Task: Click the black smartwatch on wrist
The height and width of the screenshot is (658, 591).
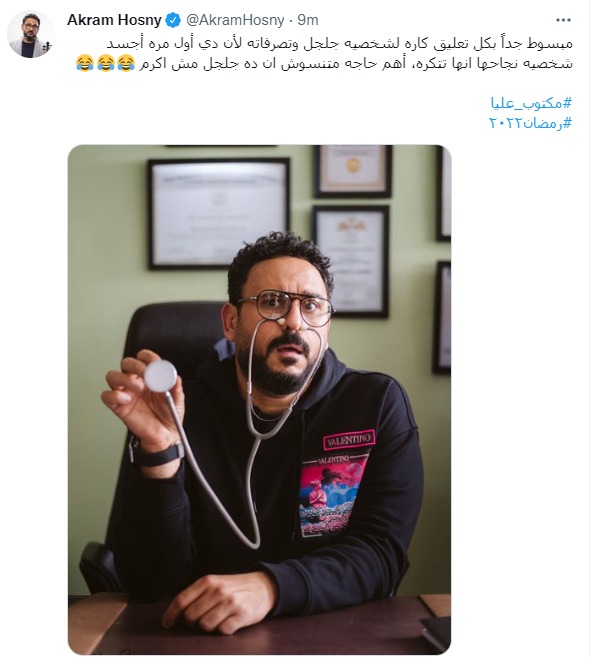Action: pyautogui.click(x=157, y=454)
